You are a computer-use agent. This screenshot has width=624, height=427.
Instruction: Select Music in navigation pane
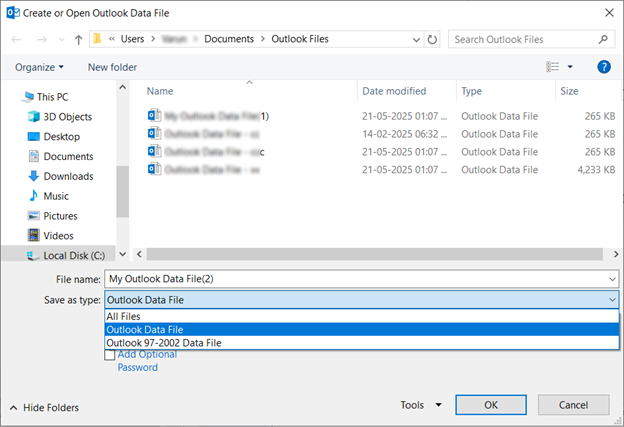click(48, 196)
